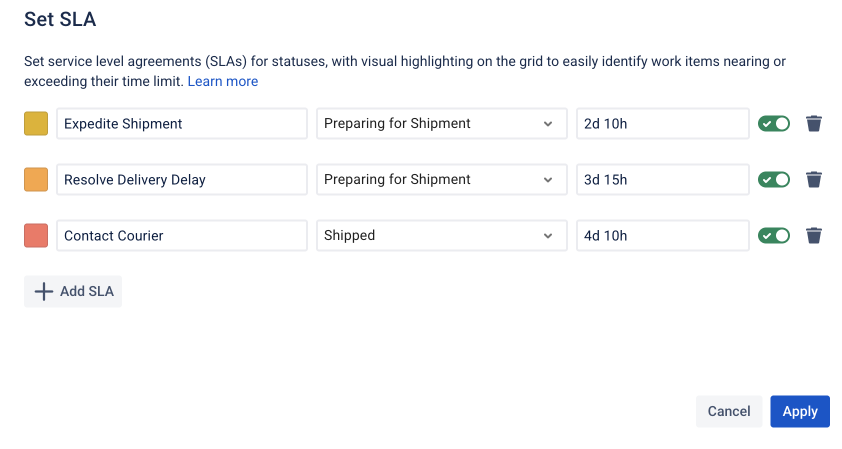This screenshot has height=449, width=842.
Task: Select the red swatch for Contact Courier
Action: 36,236
